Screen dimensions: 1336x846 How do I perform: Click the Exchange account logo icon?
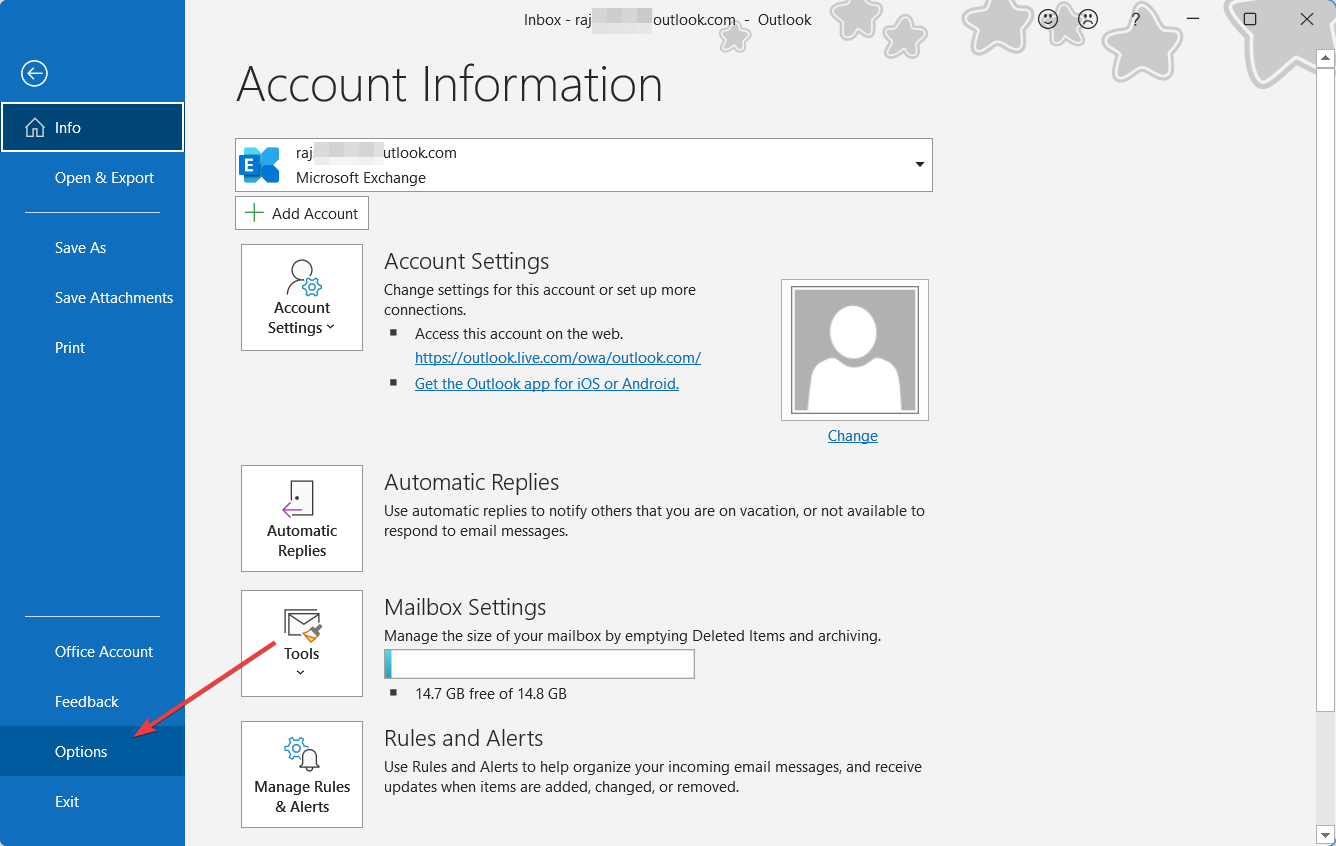pyautogui.click(x=260, y=165)
